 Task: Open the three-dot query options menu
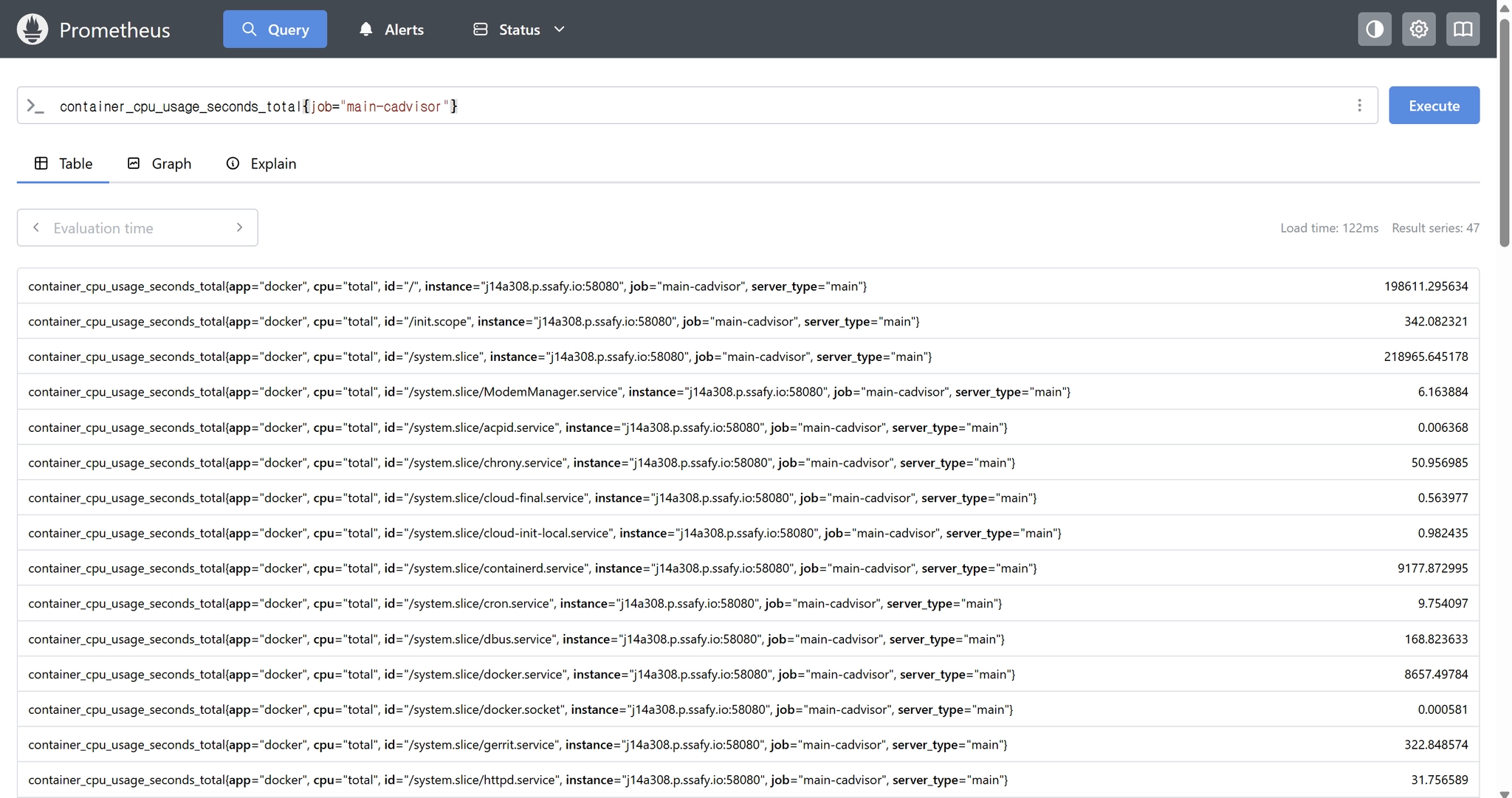1359,106
